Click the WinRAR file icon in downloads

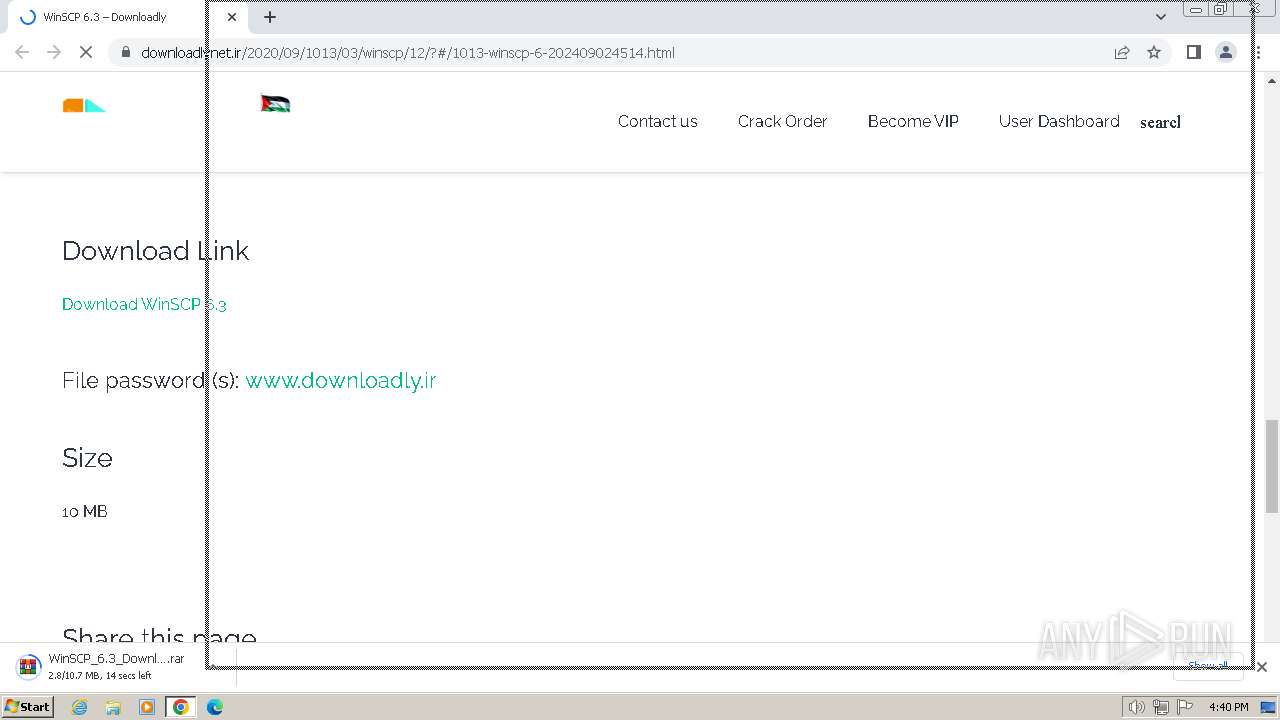29,666
